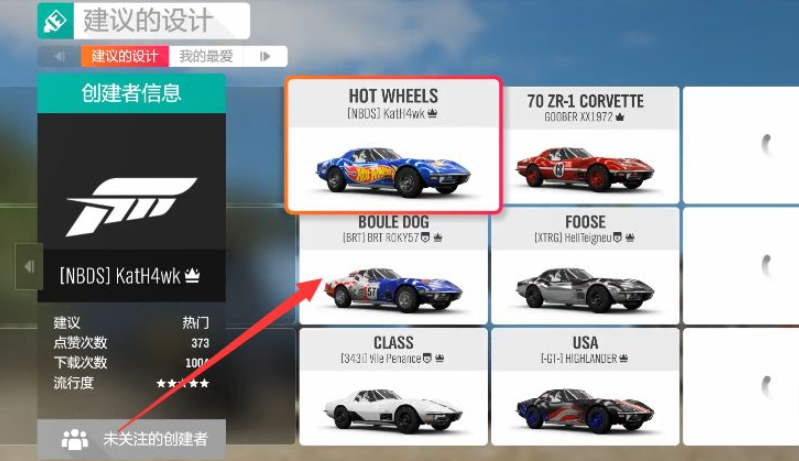
Task: Click the loading card next to FOOSE
Action: point(741,266)
